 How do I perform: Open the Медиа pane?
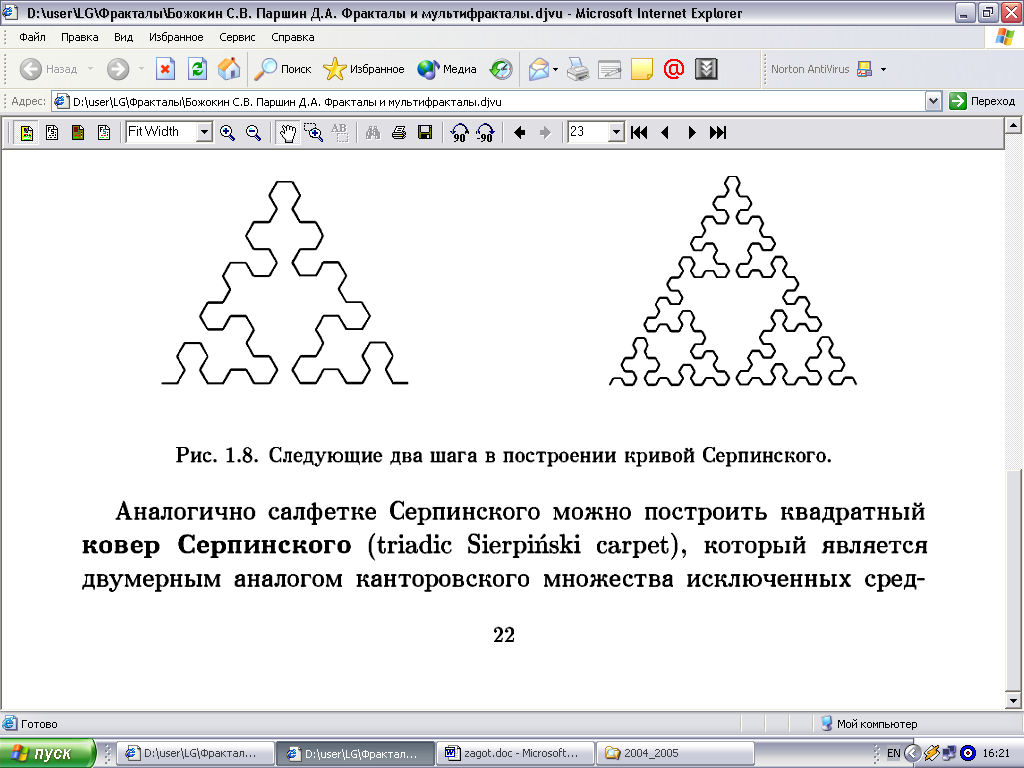tap(447, 69)
